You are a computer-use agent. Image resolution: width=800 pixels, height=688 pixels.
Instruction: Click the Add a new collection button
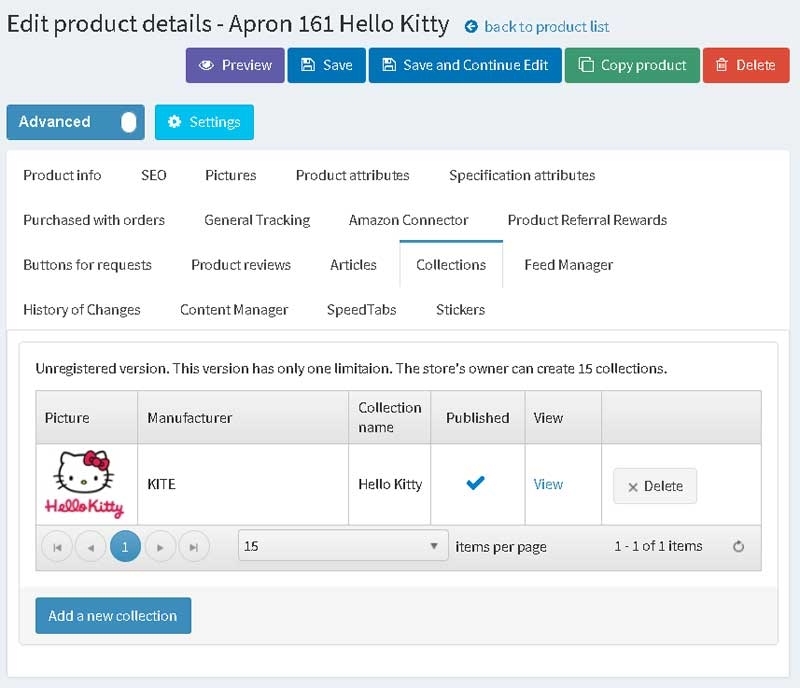[x=113, y=616]
